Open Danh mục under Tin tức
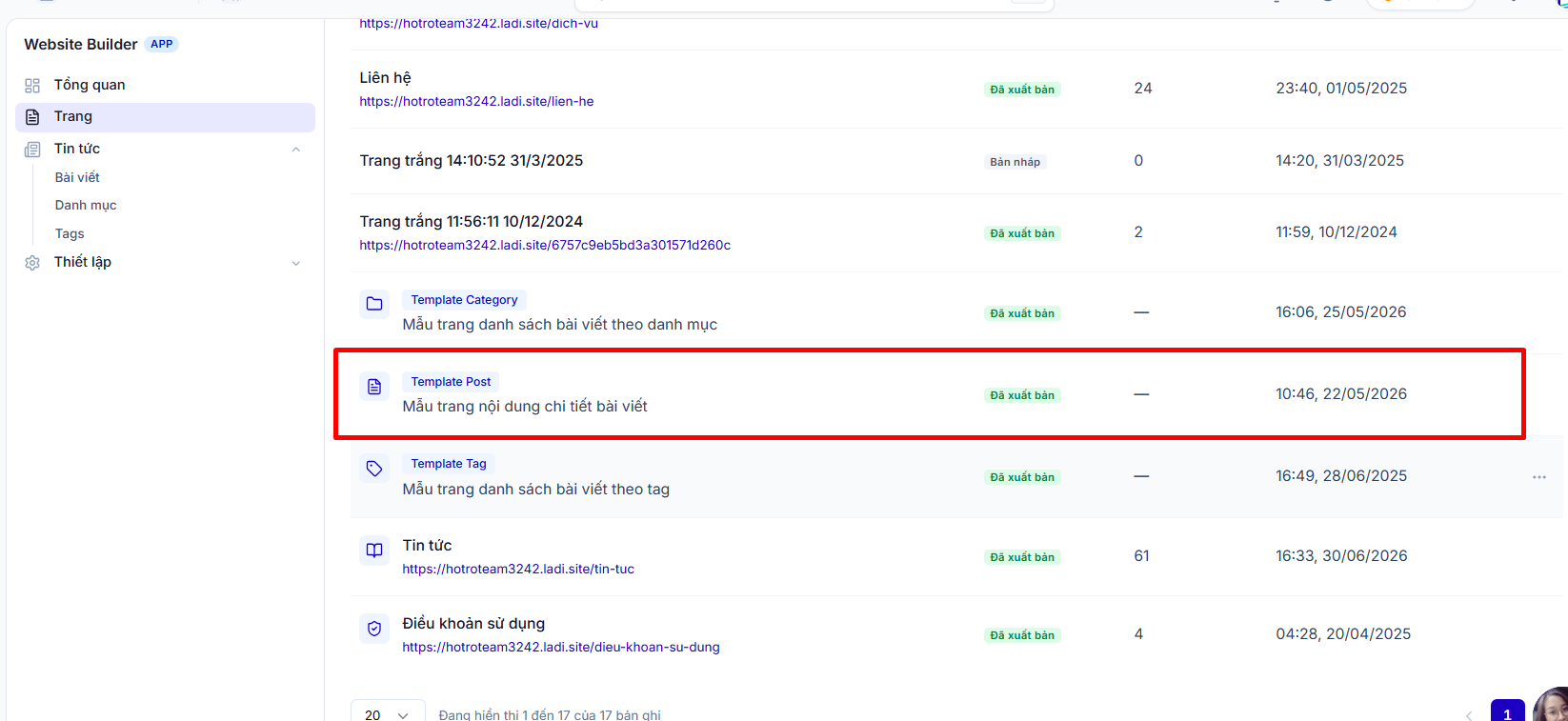 coord(86,205)
